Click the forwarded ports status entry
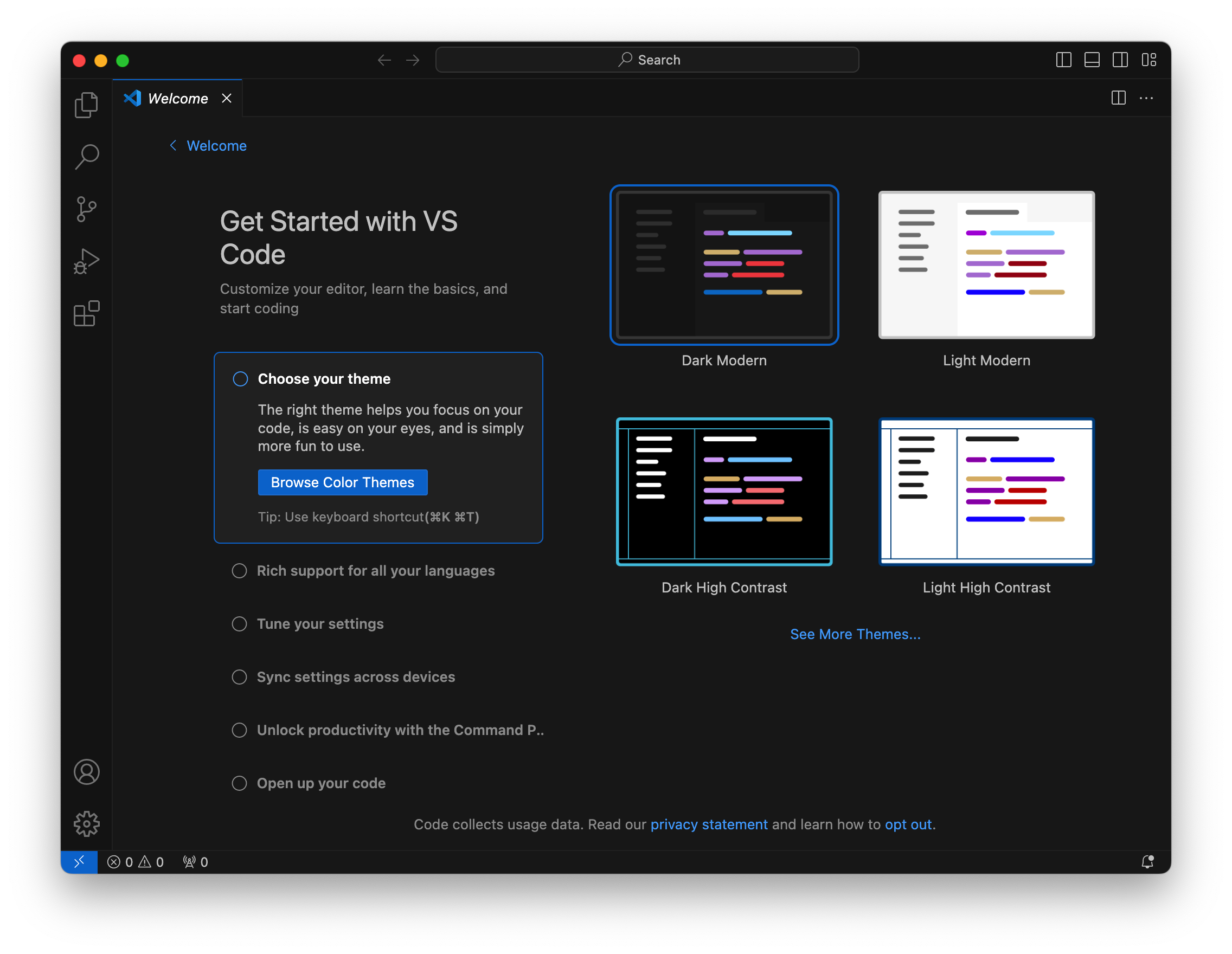This screenshot has height=954, width=1232. tap(195, 862)
